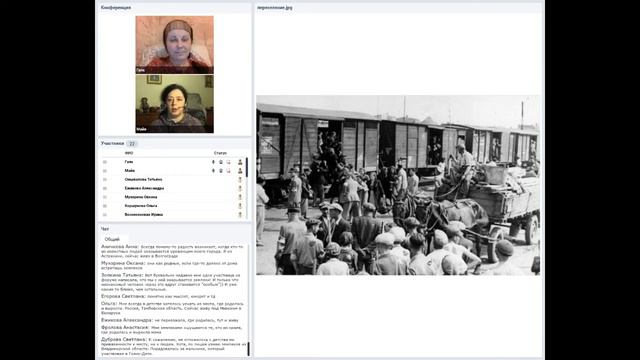Select participant Мухорина Оксана in the participants list
This screenshot has width=640, height=360.
click(x=141, y=197)
